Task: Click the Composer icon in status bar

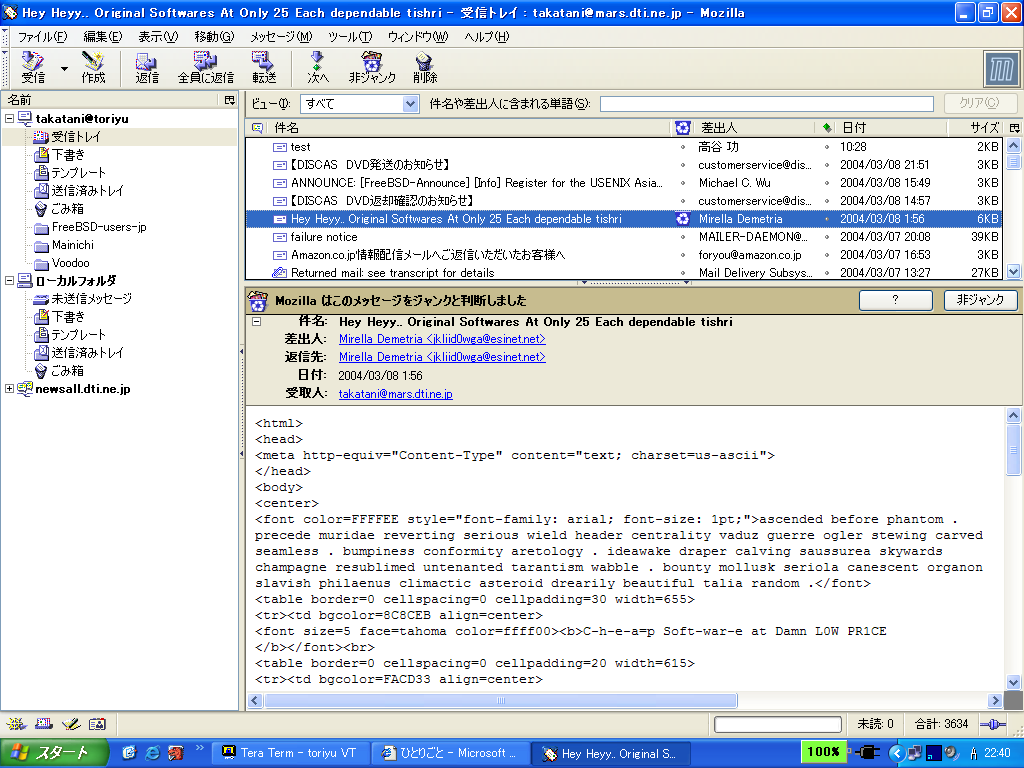Action: click(71, 724)
